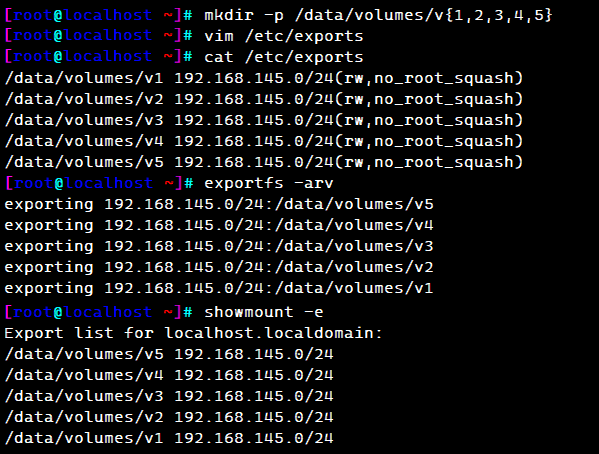The height and width of the screenshot is (454, 599).
Task: Click the root@localhost prompt before mkdir
Action: click(x=99, y=15)
